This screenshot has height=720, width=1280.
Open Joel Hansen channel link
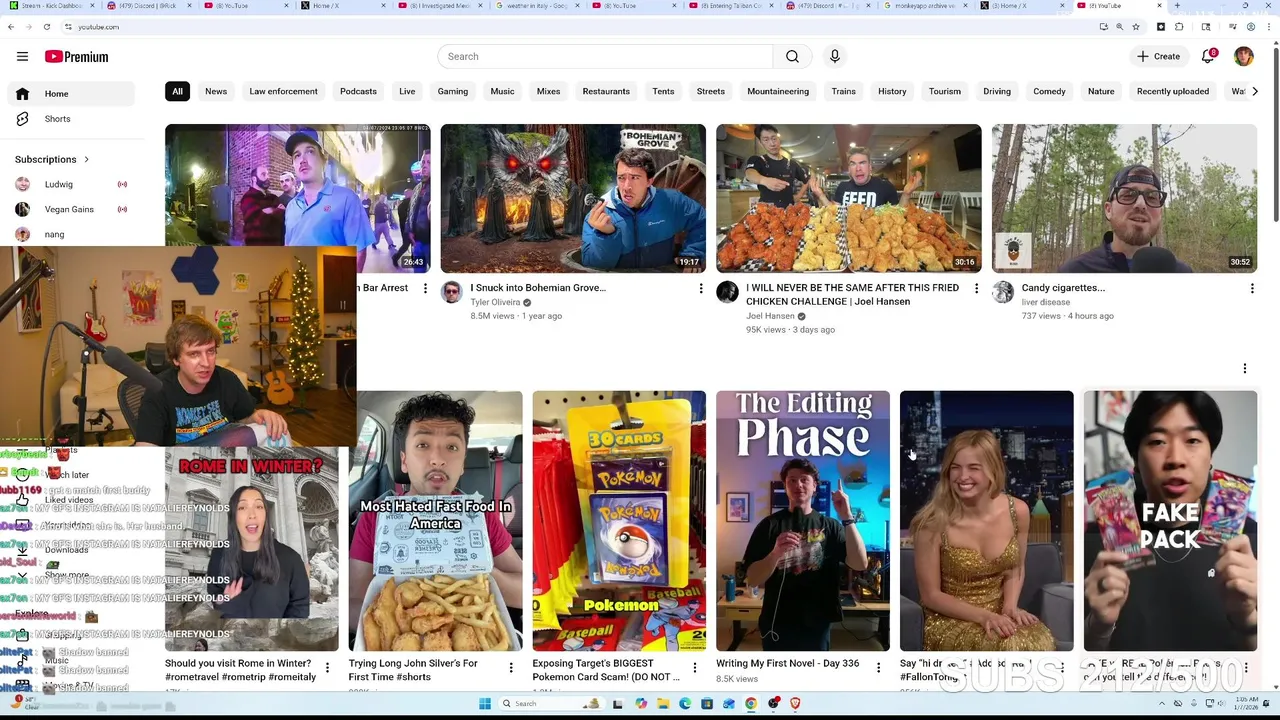click(x=770, y=316)
